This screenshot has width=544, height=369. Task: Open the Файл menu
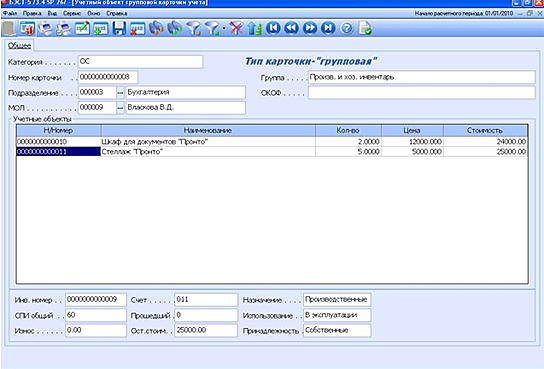(10, 14)
